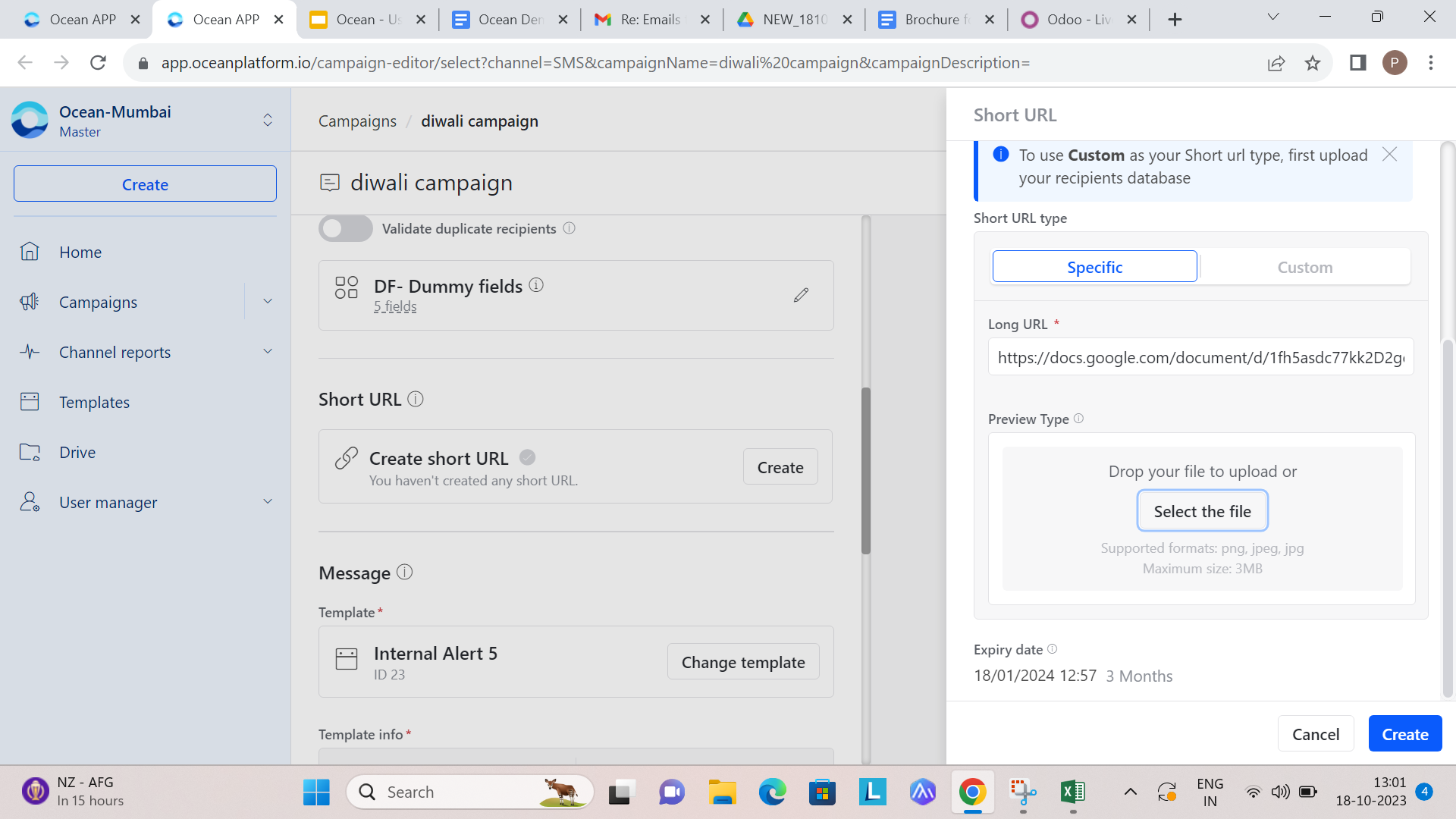Switch to the Ocean - Us Slides tab
Image resolution: width=1456 pixels, height=819 pixels.
(x=369, y=20)
